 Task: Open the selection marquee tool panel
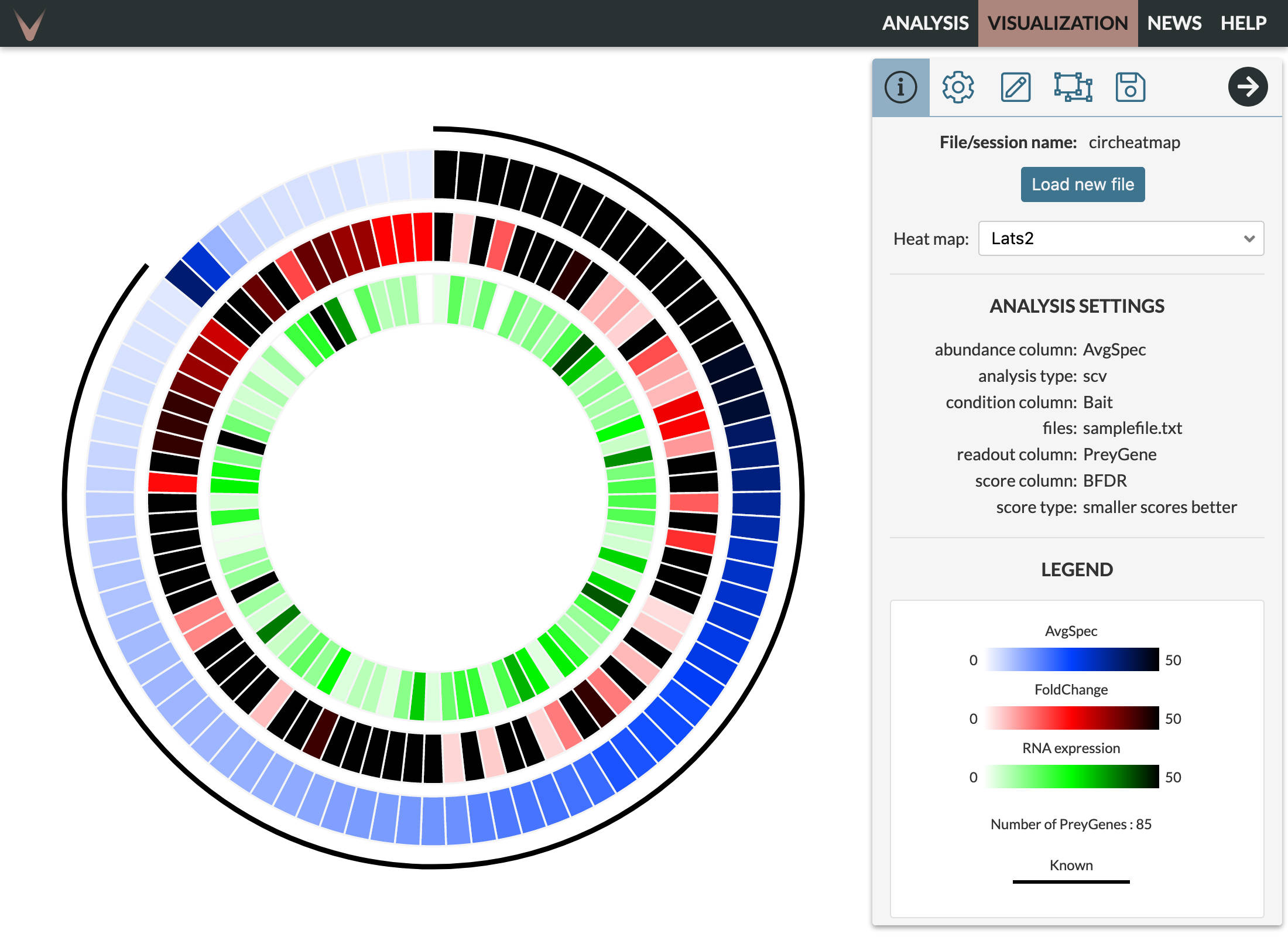click(1073, 87)
